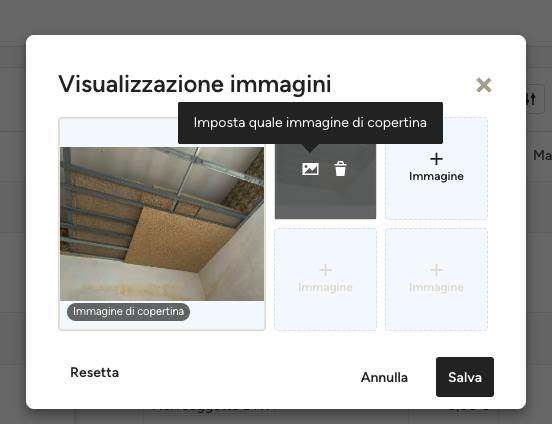
Task: Select the darkened second image thumbnail
Action: (325, 181)
